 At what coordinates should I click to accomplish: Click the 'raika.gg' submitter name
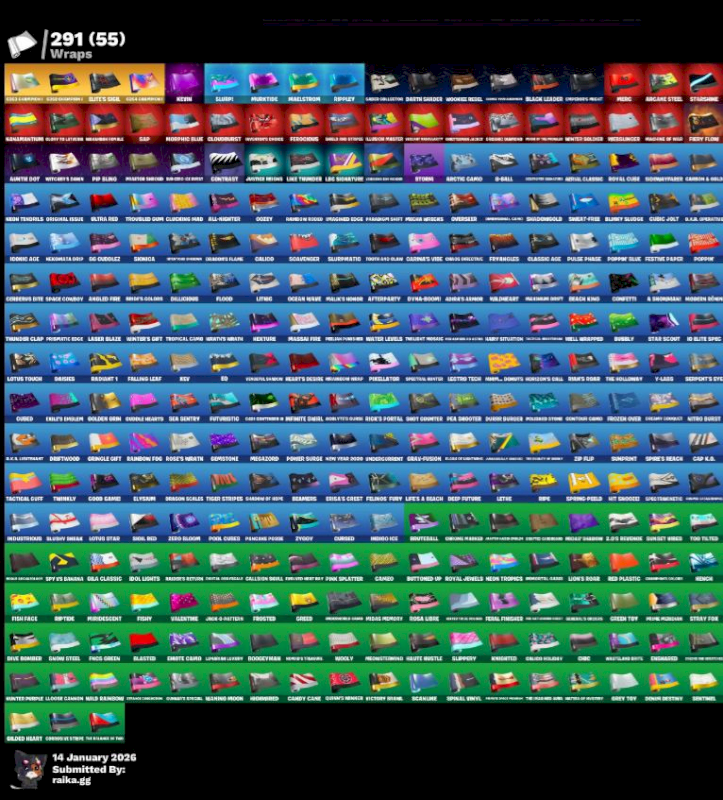[71, 780]
